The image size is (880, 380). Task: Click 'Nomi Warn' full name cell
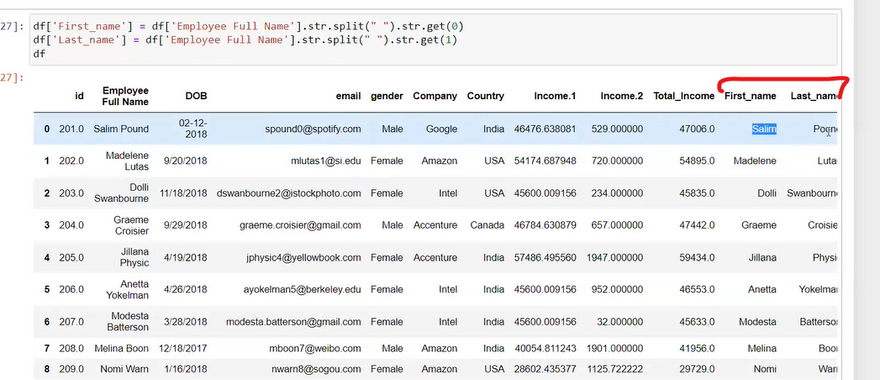point(125,369)
